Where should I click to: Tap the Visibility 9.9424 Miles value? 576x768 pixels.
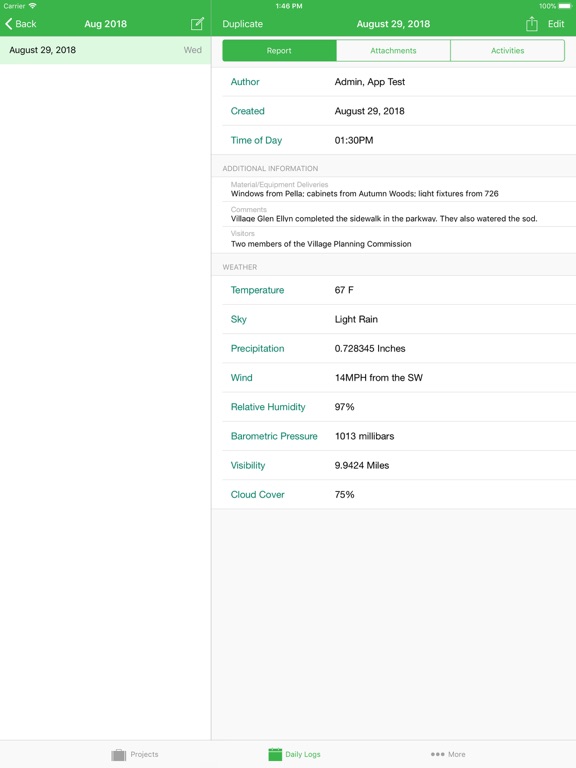pos(362,465)
